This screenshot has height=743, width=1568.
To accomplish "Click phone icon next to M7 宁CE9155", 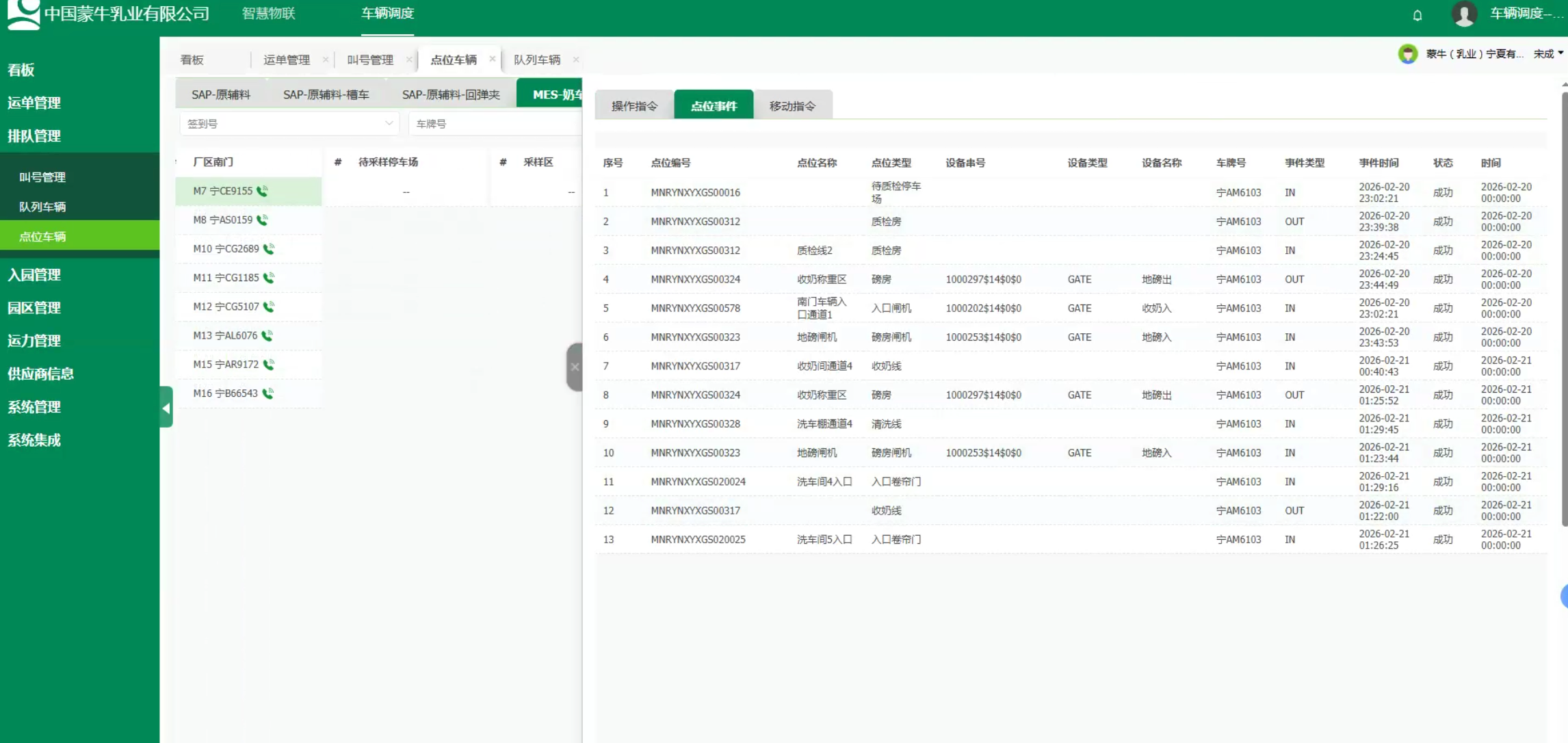I will [262, 192].
